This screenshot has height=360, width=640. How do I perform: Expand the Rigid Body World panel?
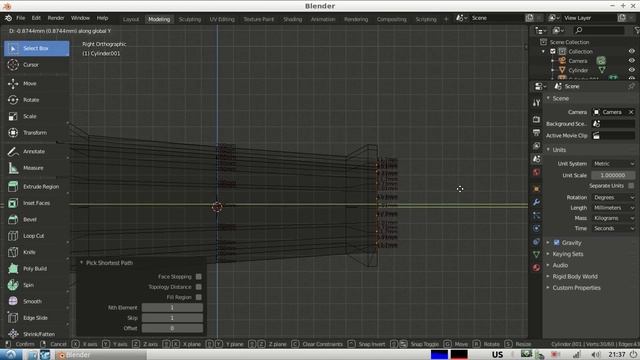[x=574, y=276]
